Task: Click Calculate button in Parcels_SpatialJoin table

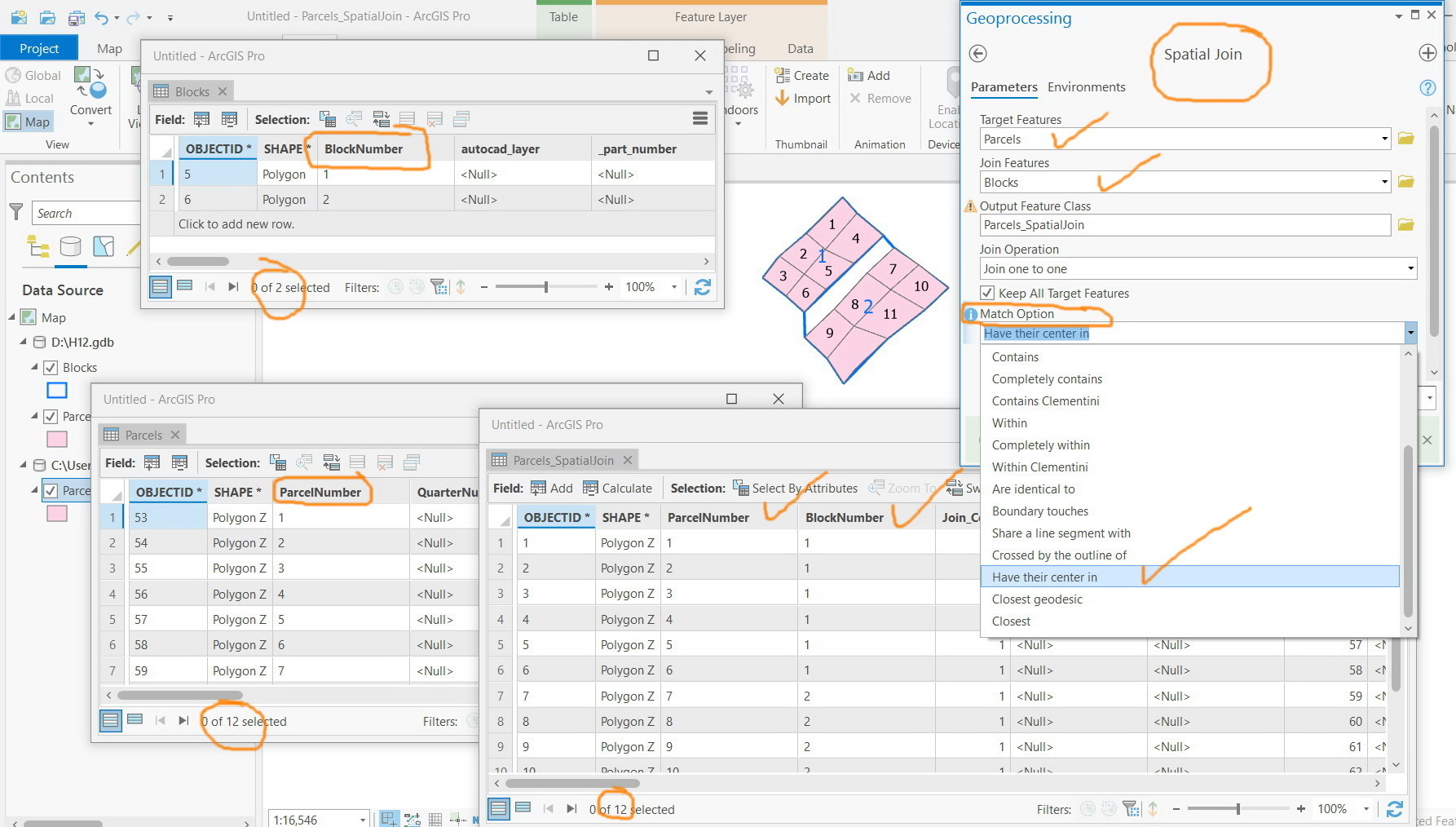Action: click(x=617, y=488)
